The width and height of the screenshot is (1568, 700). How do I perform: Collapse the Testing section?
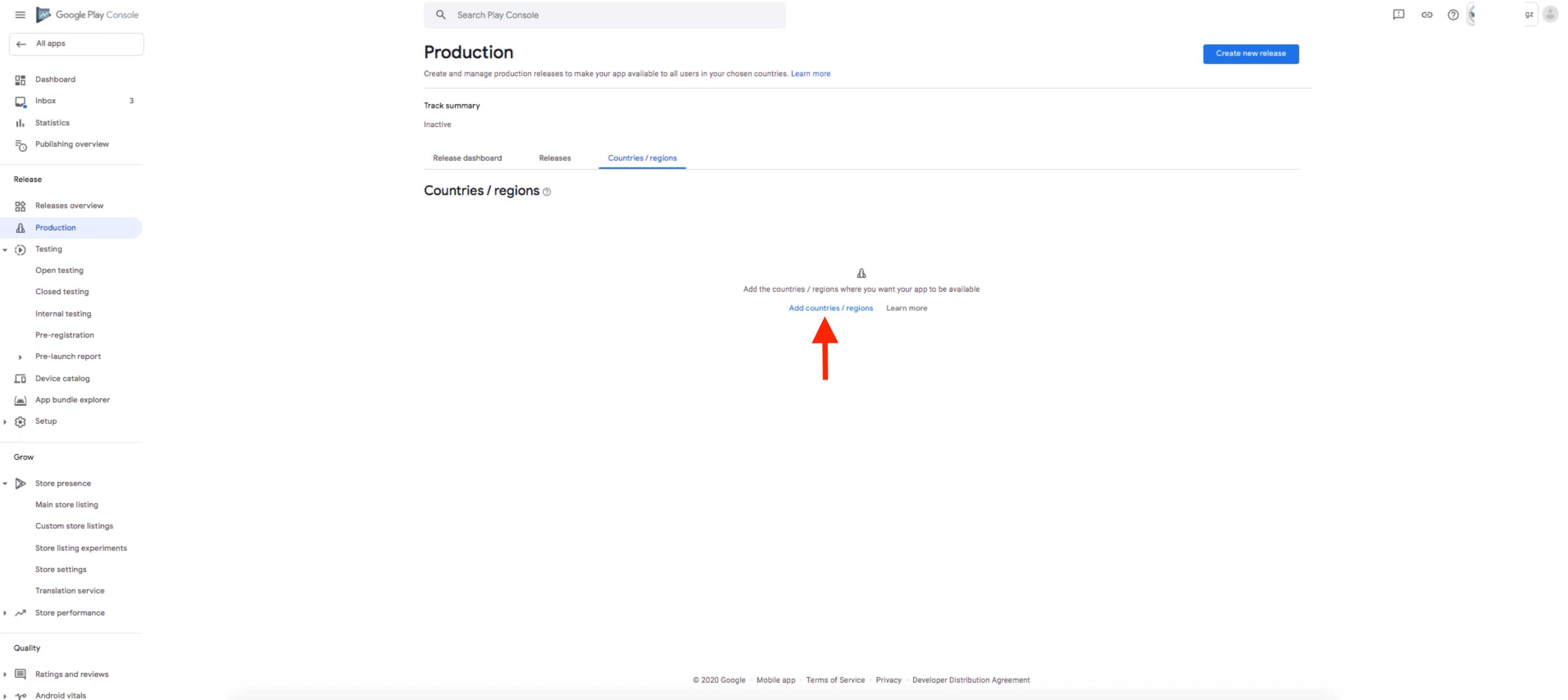click(x=5, y=249)
